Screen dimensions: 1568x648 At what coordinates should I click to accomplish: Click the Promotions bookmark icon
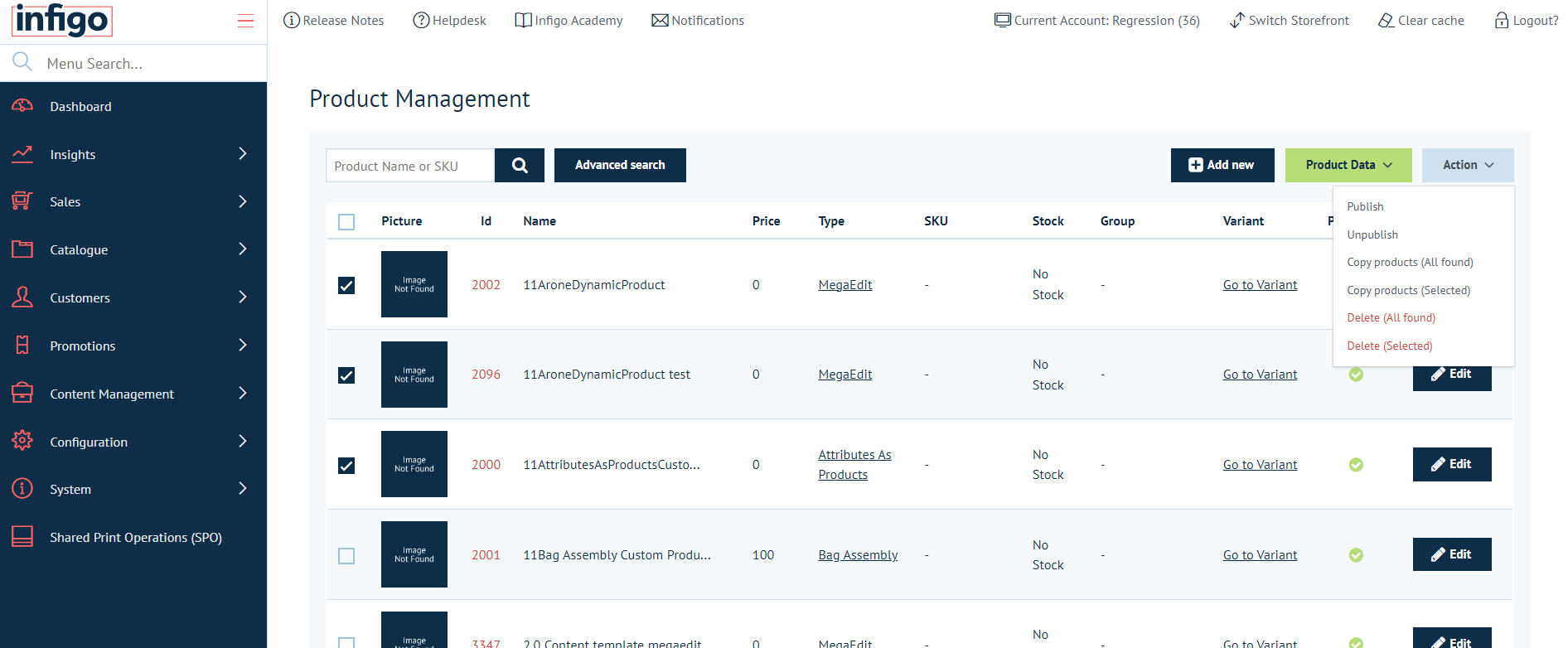point(22,346)
